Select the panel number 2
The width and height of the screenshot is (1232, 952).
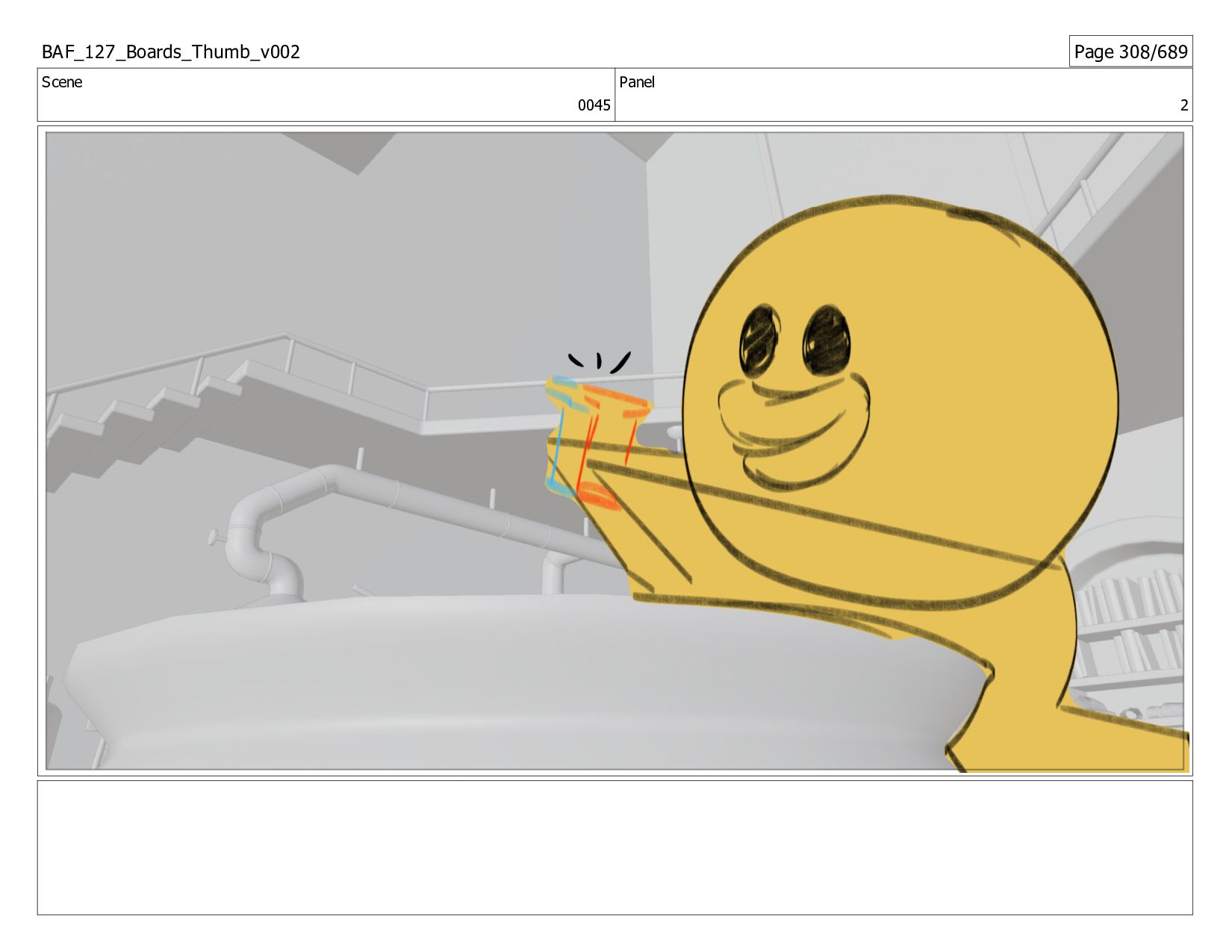(x=1183, y=105)
